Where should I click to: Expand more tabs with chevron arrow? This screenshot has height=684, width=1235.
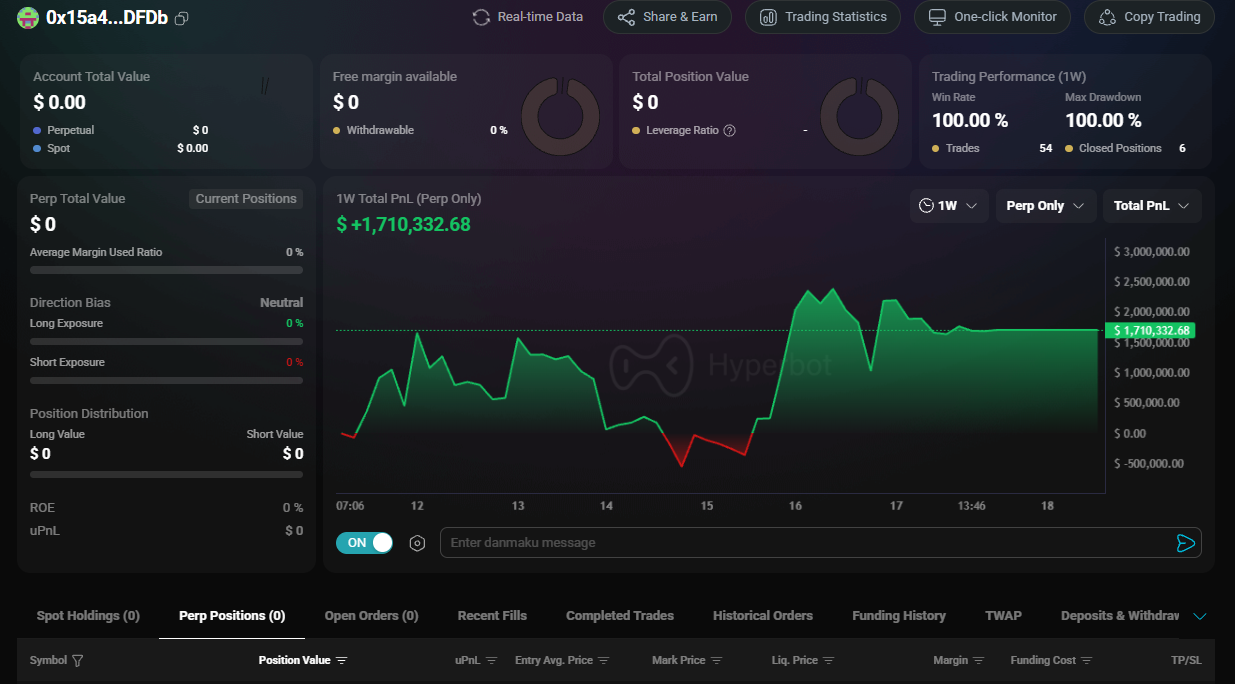click(x=1200, y=616)
